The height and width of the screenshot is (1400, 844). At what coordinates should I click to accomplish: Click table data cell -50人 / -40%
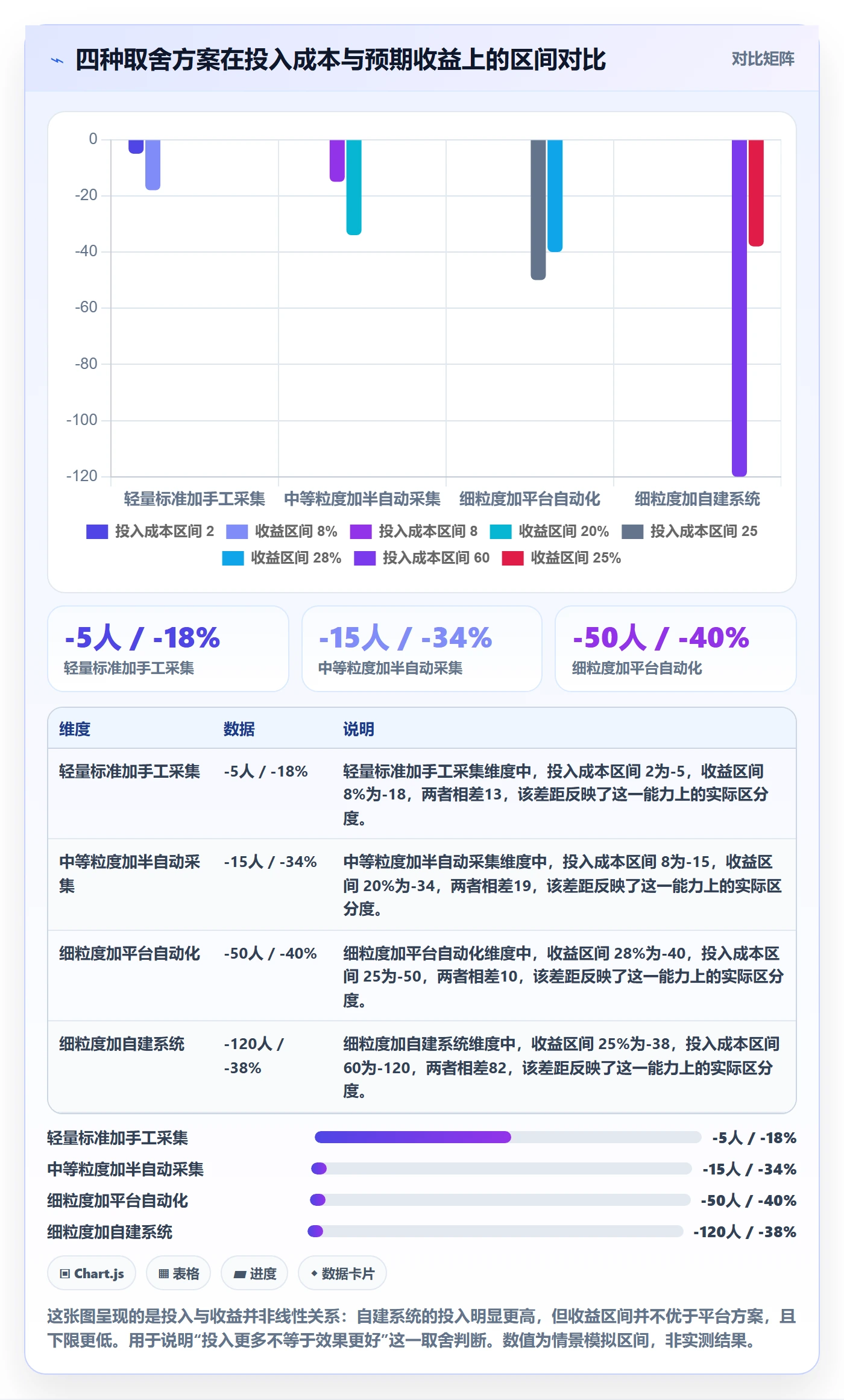[x=270, y=953]
